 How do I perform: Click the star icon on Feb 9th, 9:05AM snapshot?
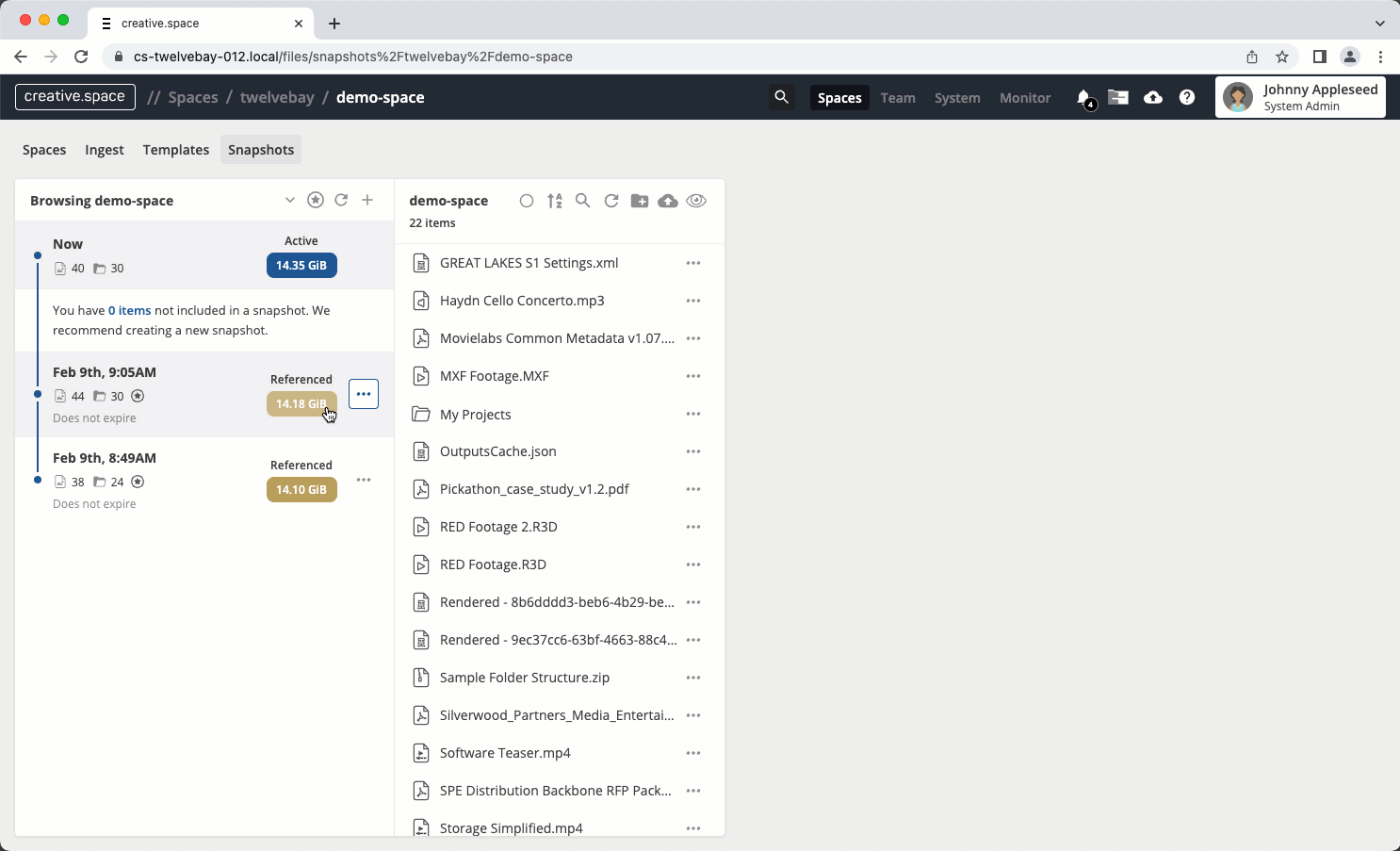[x=138, y=396]
